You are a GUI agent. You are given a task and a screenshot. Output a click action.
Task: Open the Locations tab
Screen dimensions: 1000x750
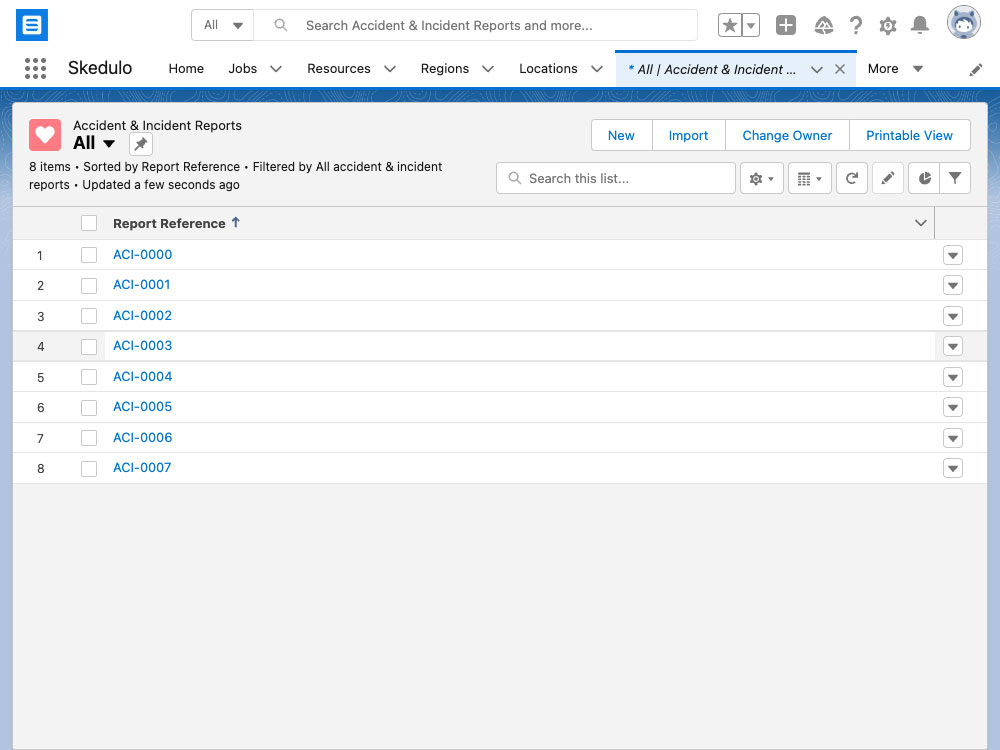click(548, 69)
